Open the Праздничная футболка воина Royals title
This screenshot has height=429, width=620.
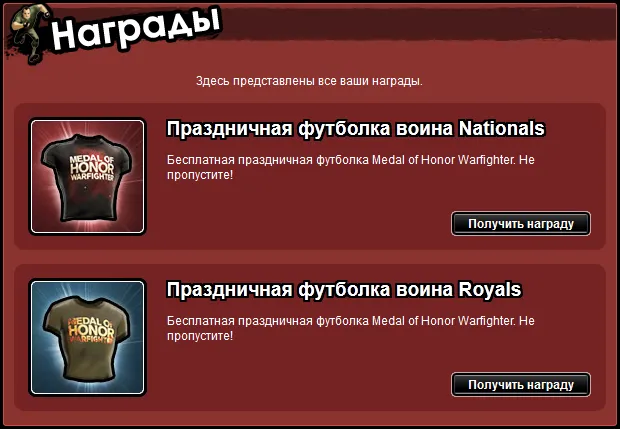tap(344, 289)
